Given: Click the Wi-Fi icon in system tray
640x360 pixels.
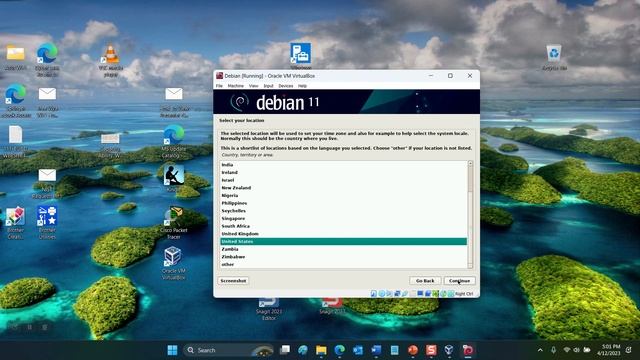Looking at the screenshot, I should (x=567, y=350).
